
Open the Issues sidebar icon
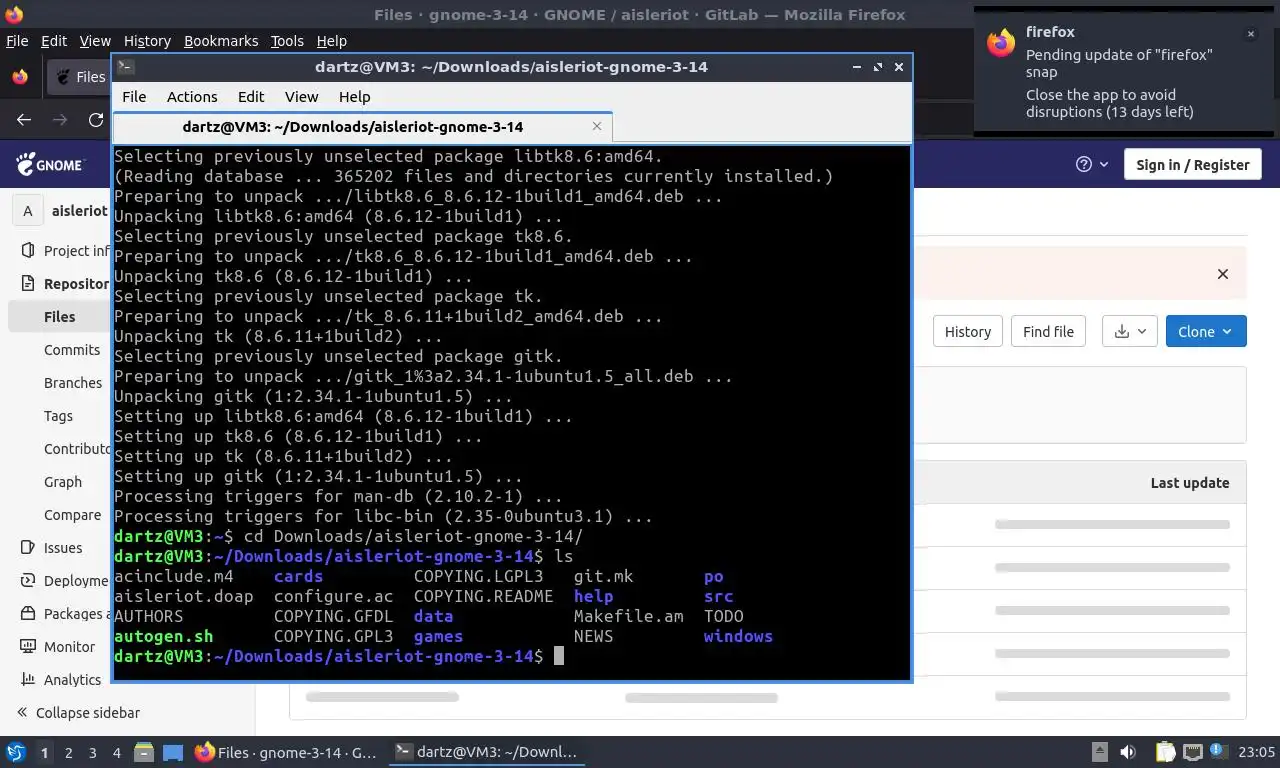(x=28, y=547)
